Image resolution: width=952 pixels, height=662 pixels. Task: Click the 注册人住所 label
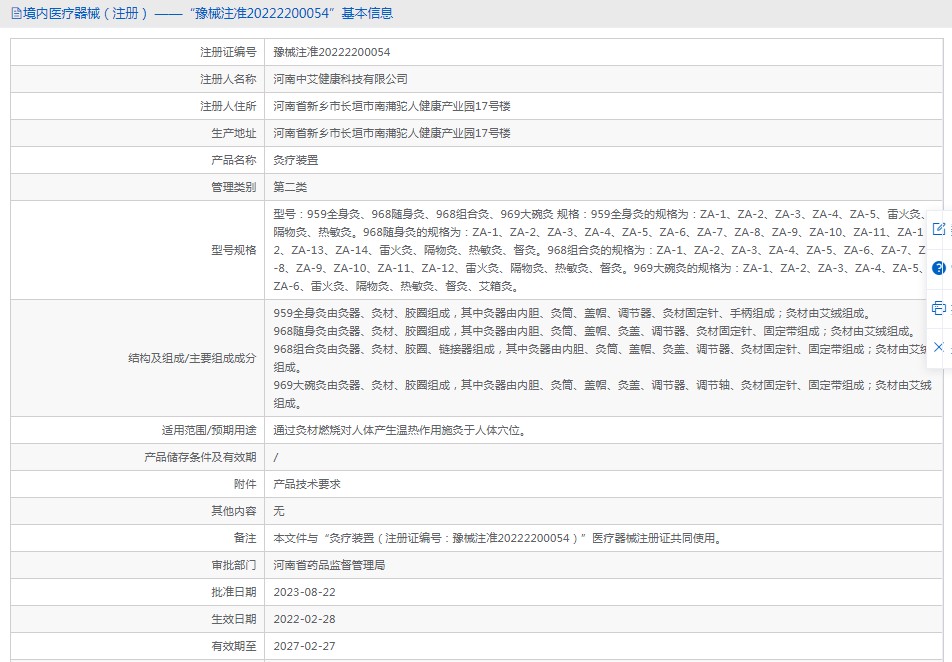[228, 106]
